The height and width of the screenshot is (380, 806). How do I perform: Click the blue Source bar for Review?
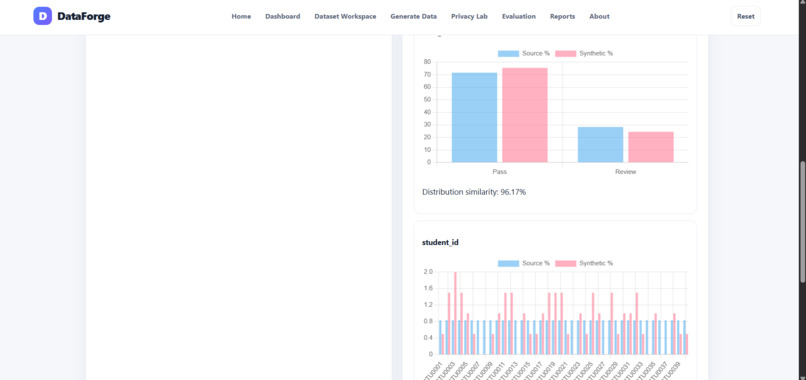600,145
